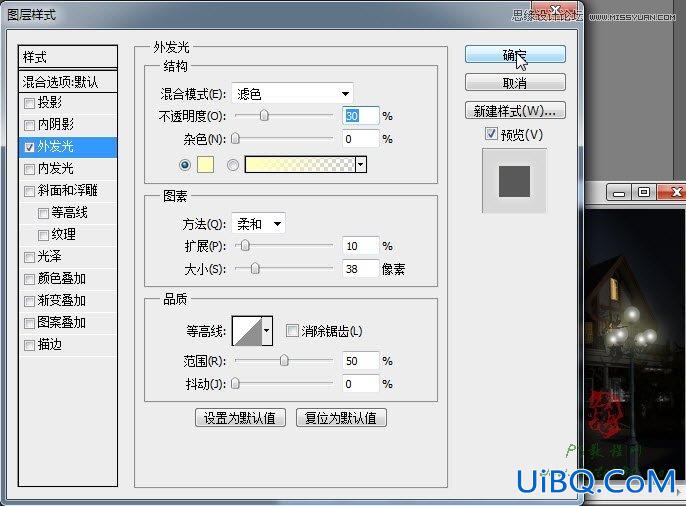Open the yellow glow color swatch
Image resolution: width=686 pixels, height=506 pixels.
tap(206, 164)
